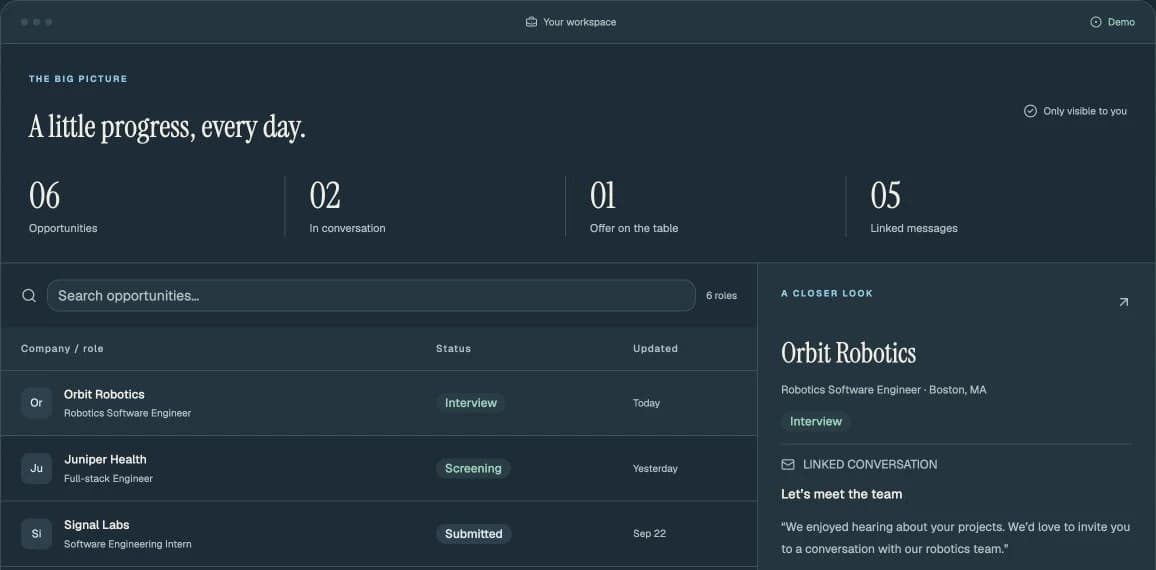Click the Your workspace title

click(x=579, y=22)
